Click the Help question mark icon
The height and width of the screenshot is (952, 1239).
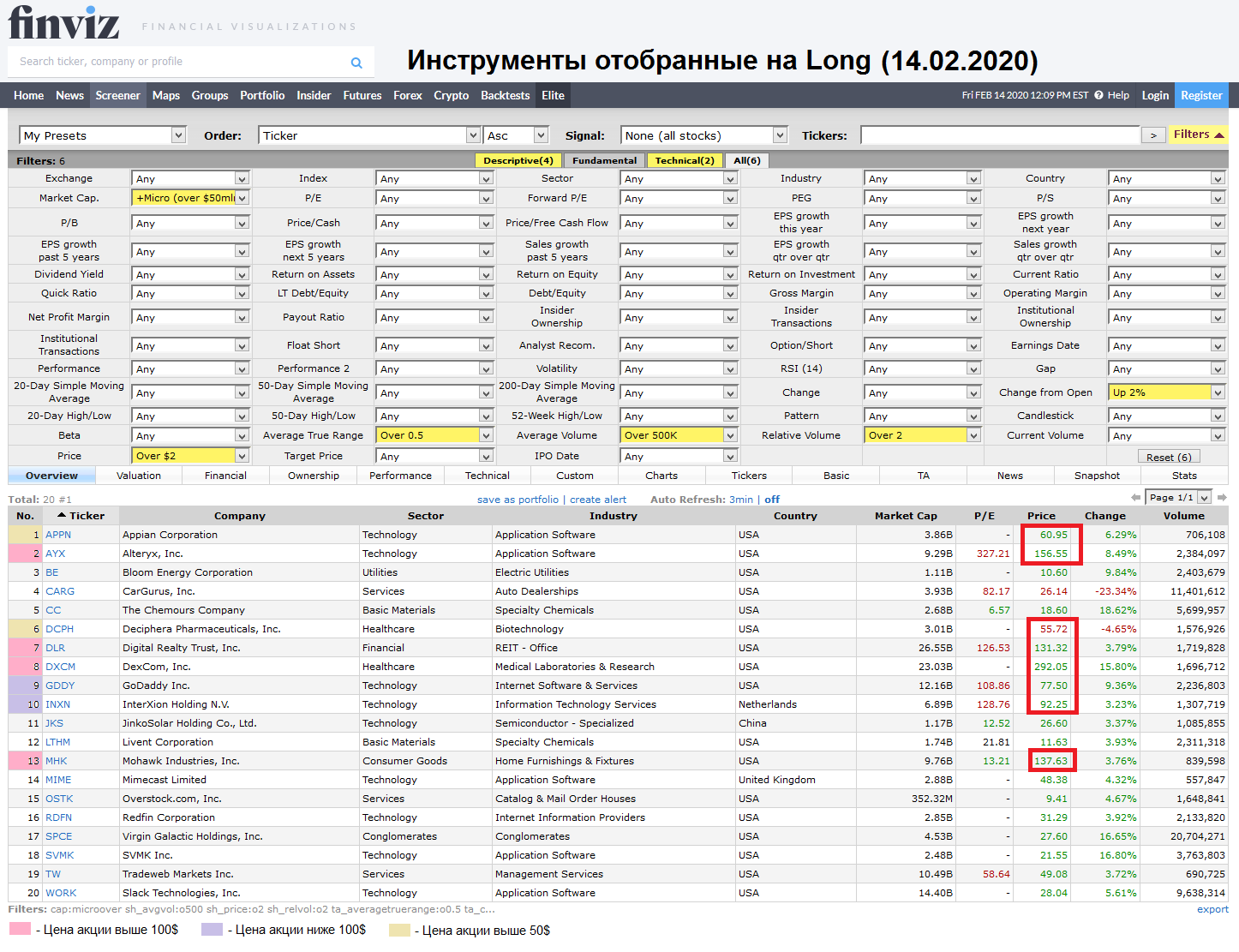point(1098,95)
